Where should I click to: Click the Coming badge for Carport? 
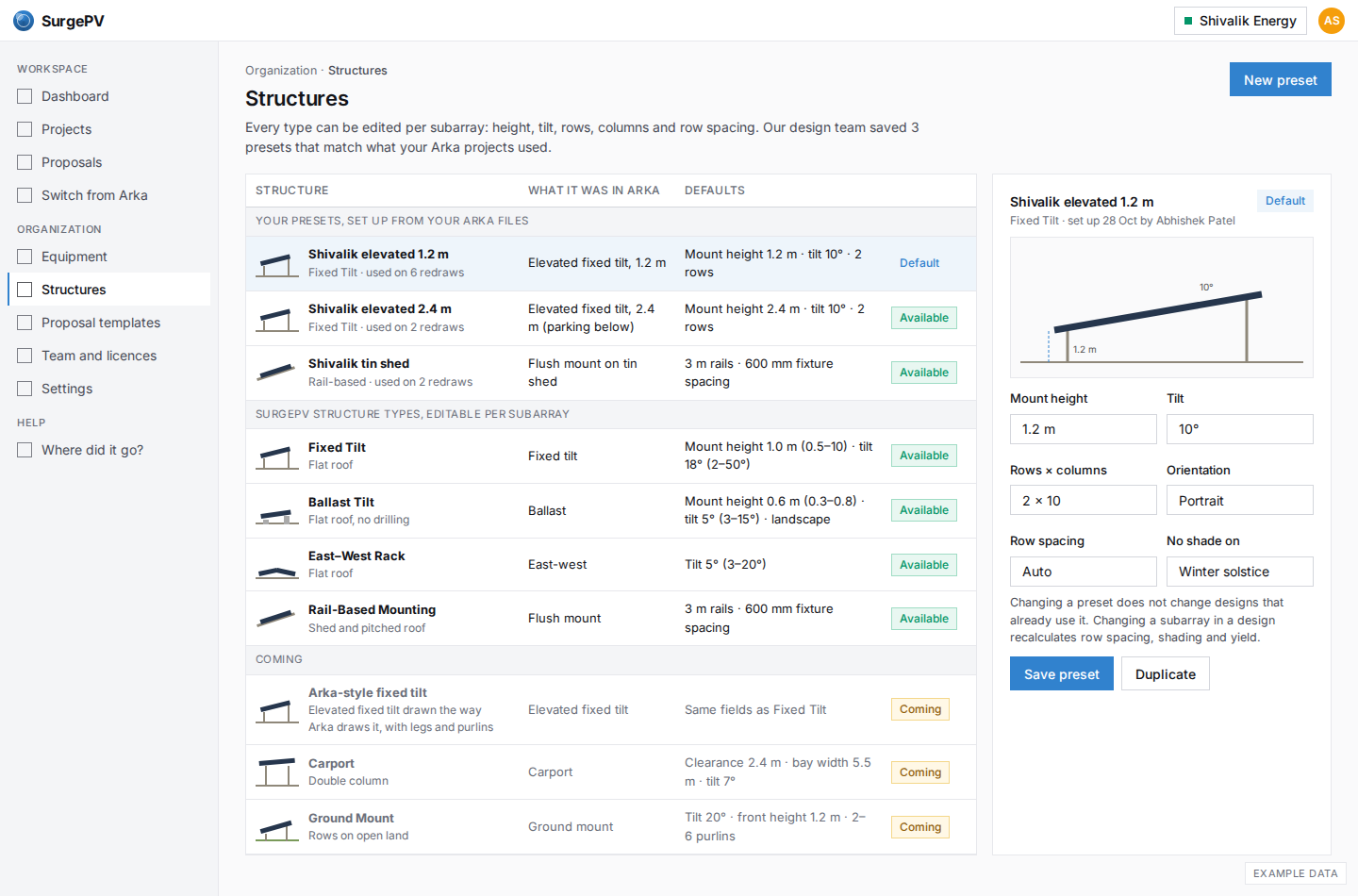tap(920, 772)
